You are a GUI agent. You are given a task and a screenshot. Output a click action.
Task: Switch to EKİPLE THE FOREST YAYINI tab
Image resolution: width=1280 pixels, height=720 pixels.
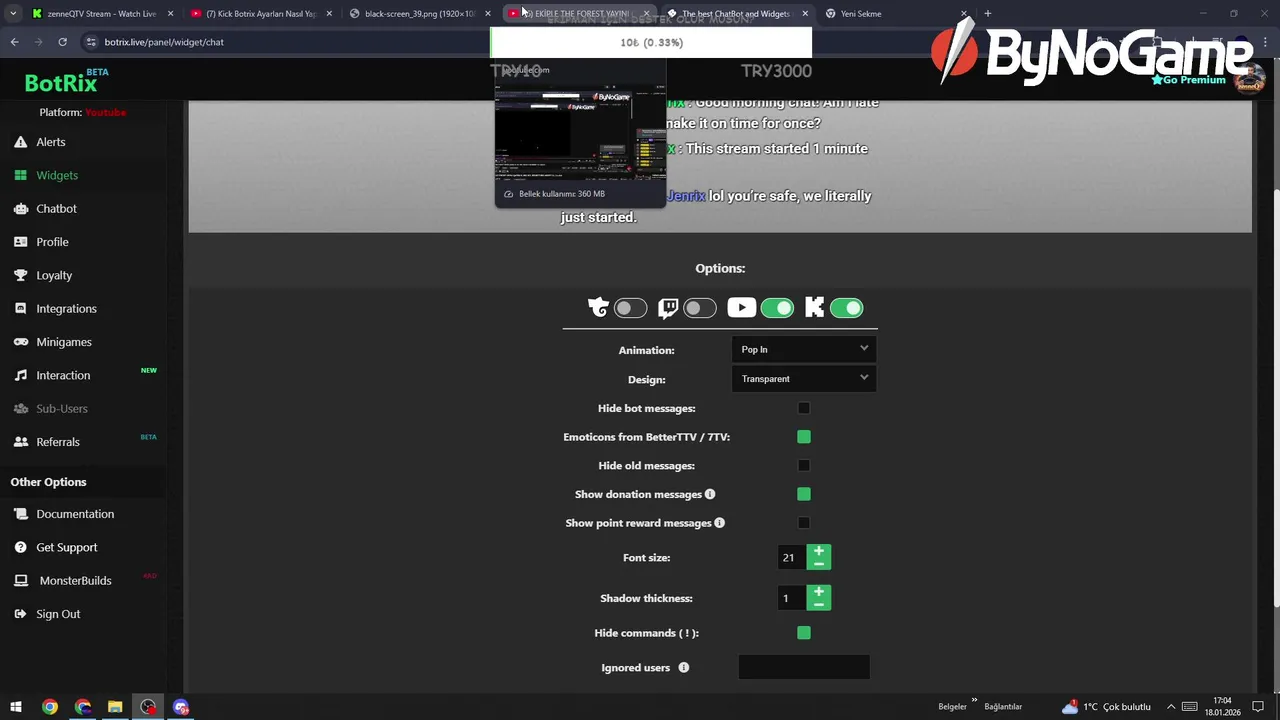click(x=578, y=14)
